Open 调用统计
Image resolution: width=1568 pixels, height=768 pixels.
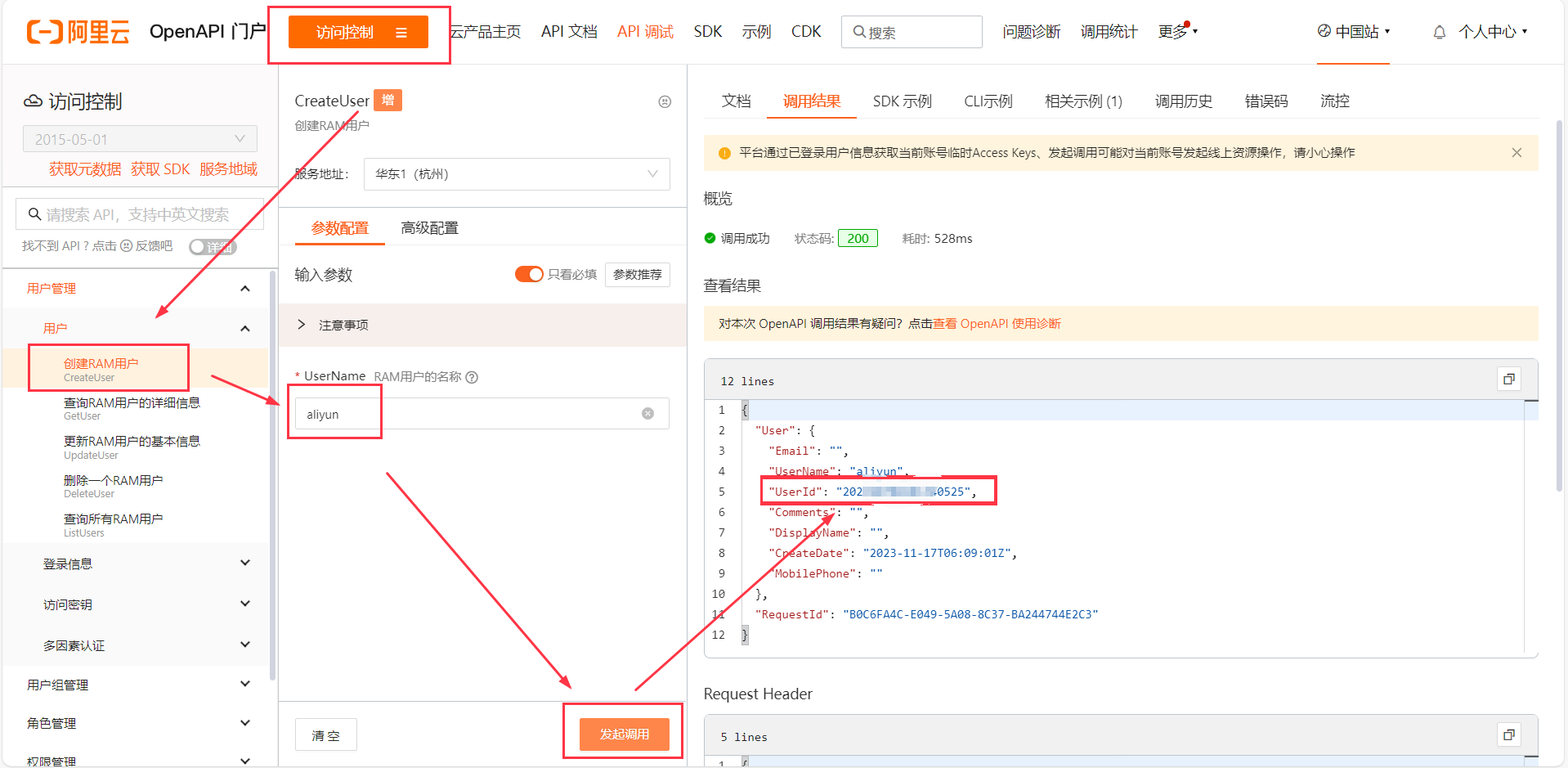pos(1109,32)
